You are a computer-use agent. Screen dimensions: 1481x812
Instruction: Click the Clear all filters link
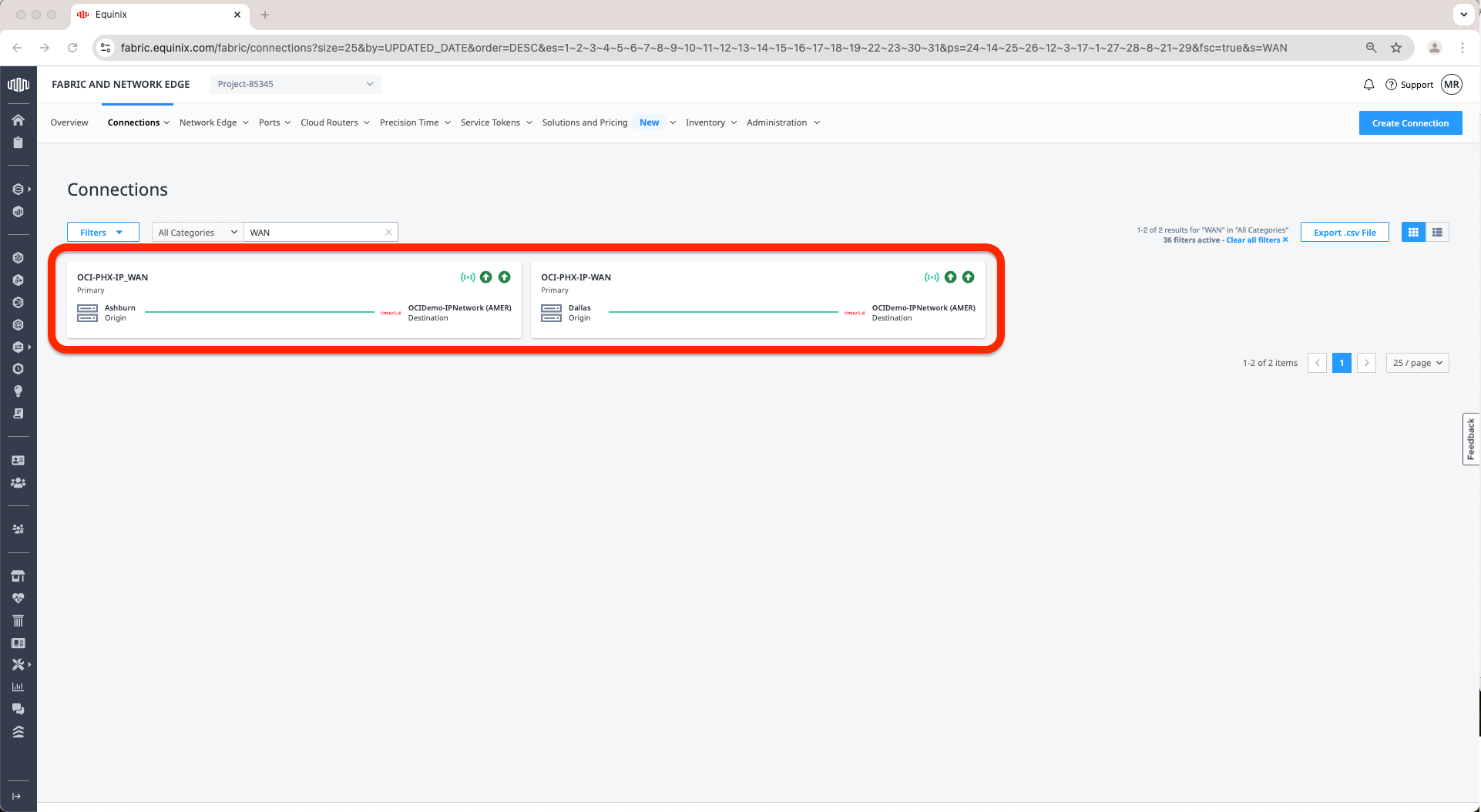[1256, 240]
